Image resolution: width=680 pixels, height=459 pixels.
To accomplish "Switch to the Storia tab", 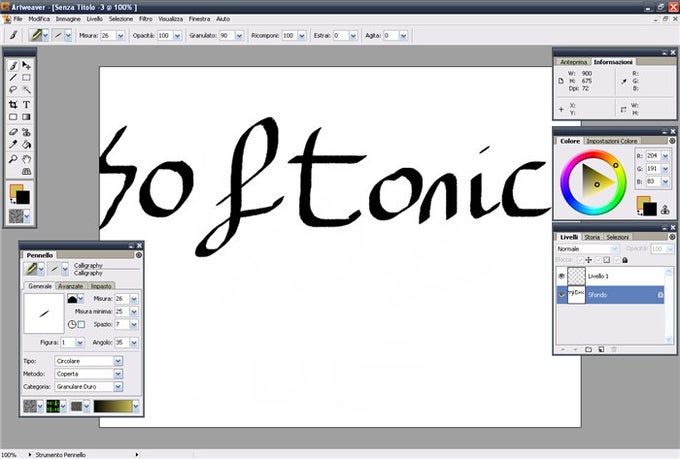I will pyautogui.click(x=592, y=237).
